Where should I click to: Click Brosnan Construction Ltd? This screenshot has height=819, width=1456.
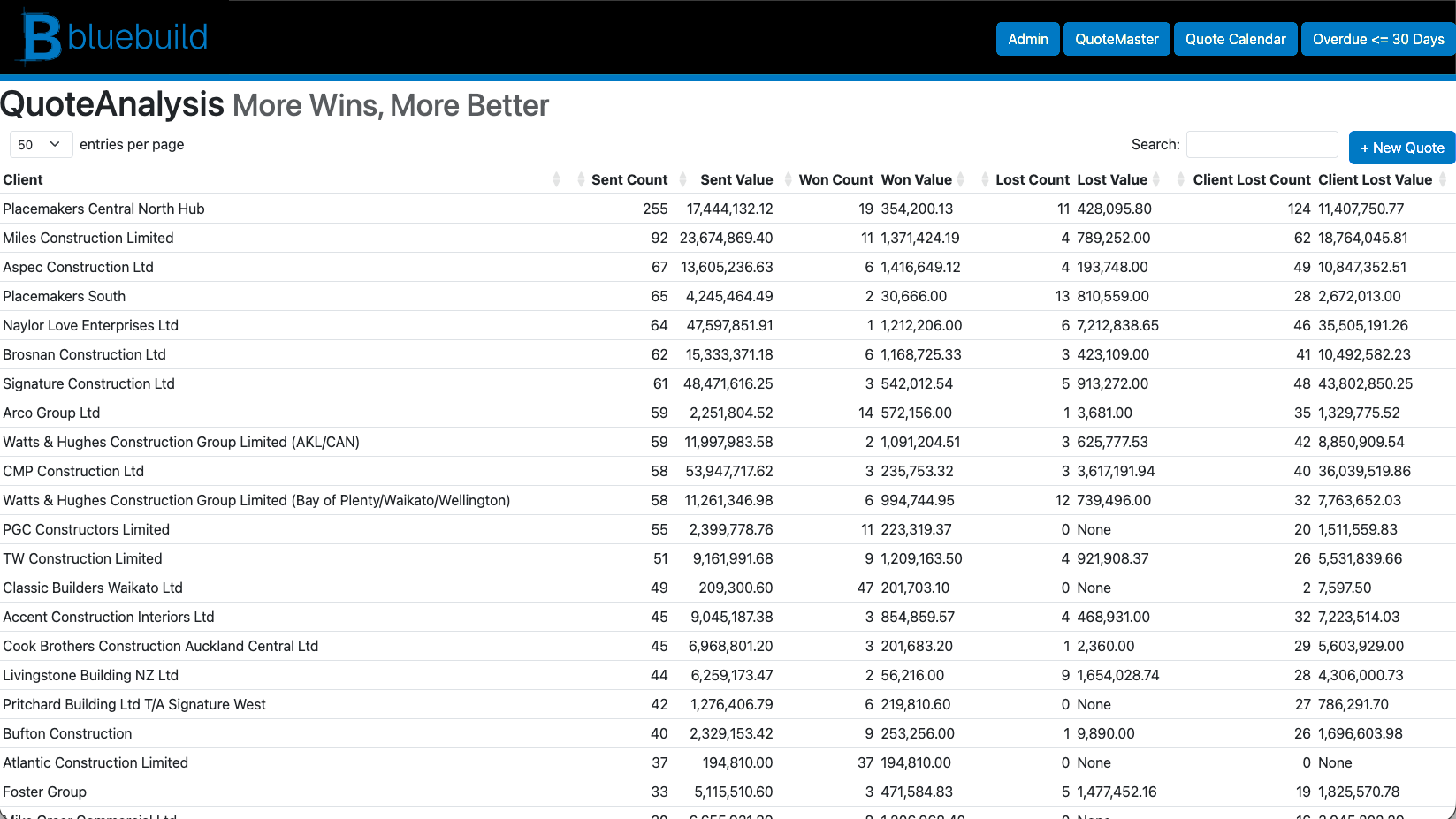click(x=84, y=354)
